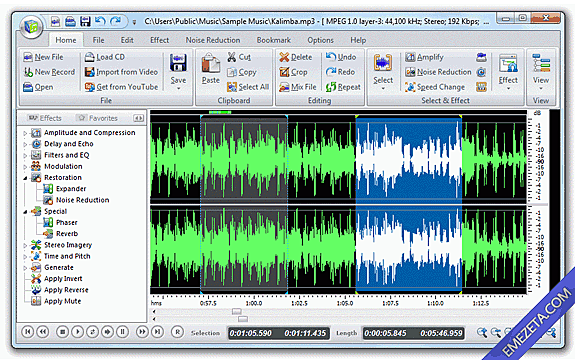
Task: Click Mix File in Editing group
Action: point(297,87)
